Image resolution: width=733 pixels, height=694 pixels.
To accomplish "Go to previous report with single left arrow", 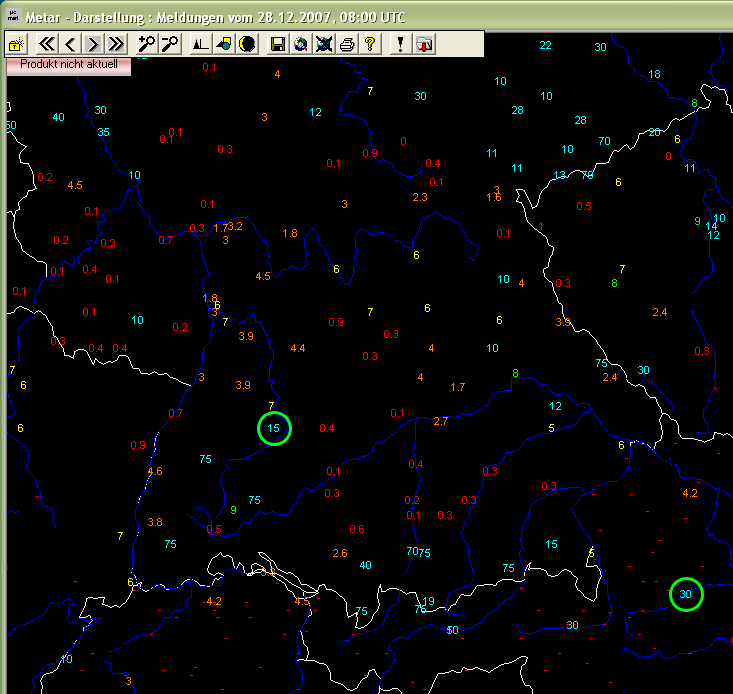I will pos(70,44).
